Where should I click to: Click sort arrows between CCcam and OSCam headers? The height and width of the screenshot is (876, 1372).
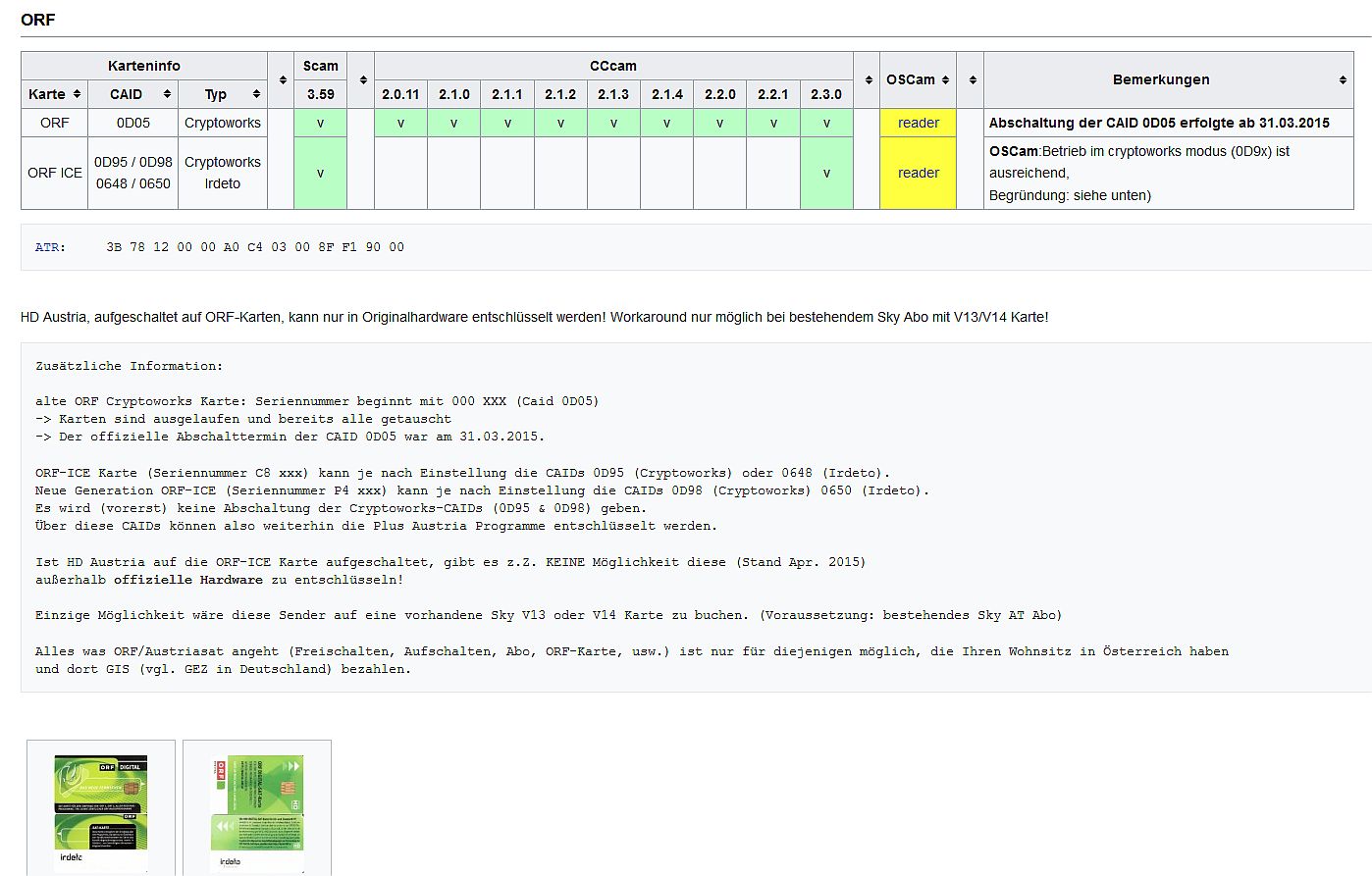tap(868, 79)
